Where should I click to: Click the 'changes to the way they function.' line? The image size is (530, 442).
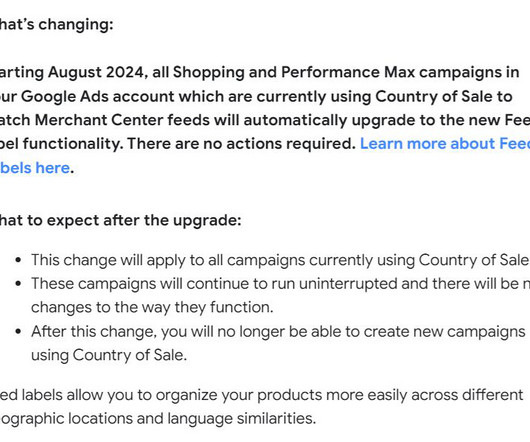coord(152,308)
